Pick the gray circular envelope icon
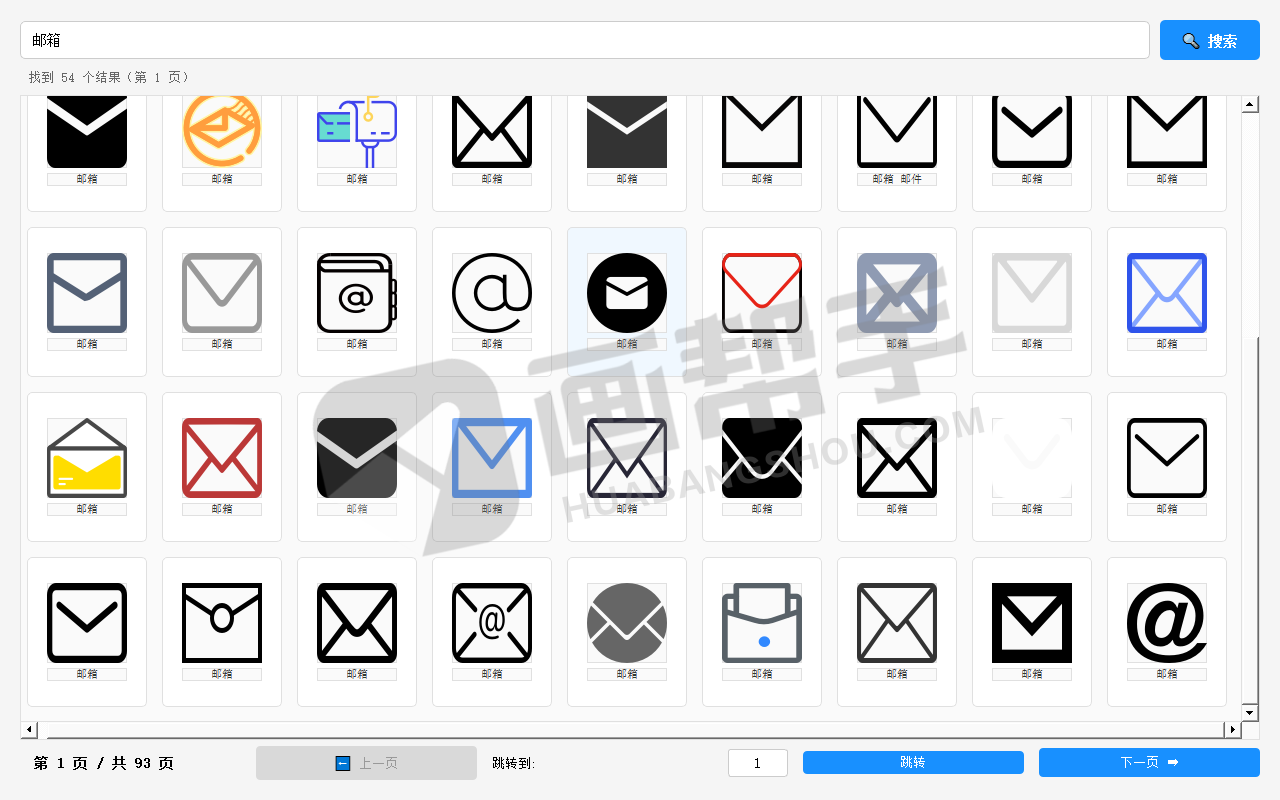The width and height of the screenshot is (1280, 800). tap(627, 623)
